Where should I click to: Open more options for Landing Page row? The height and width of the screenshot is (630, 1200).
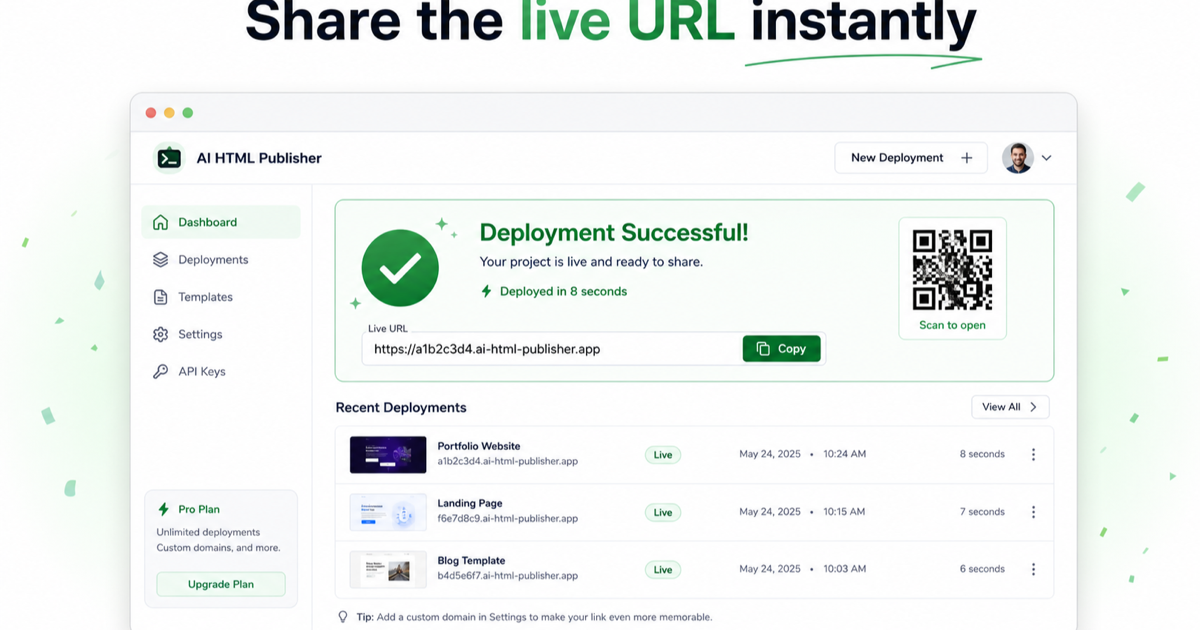1033,512
